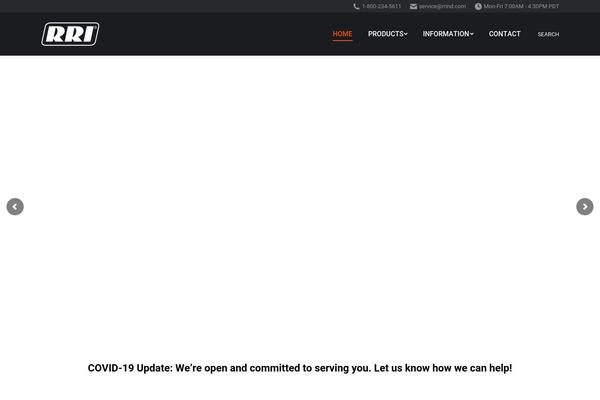This screenshot has width=600, height=400.
Task: Show the previous slide with the left arrow
Action: (15, 207)
